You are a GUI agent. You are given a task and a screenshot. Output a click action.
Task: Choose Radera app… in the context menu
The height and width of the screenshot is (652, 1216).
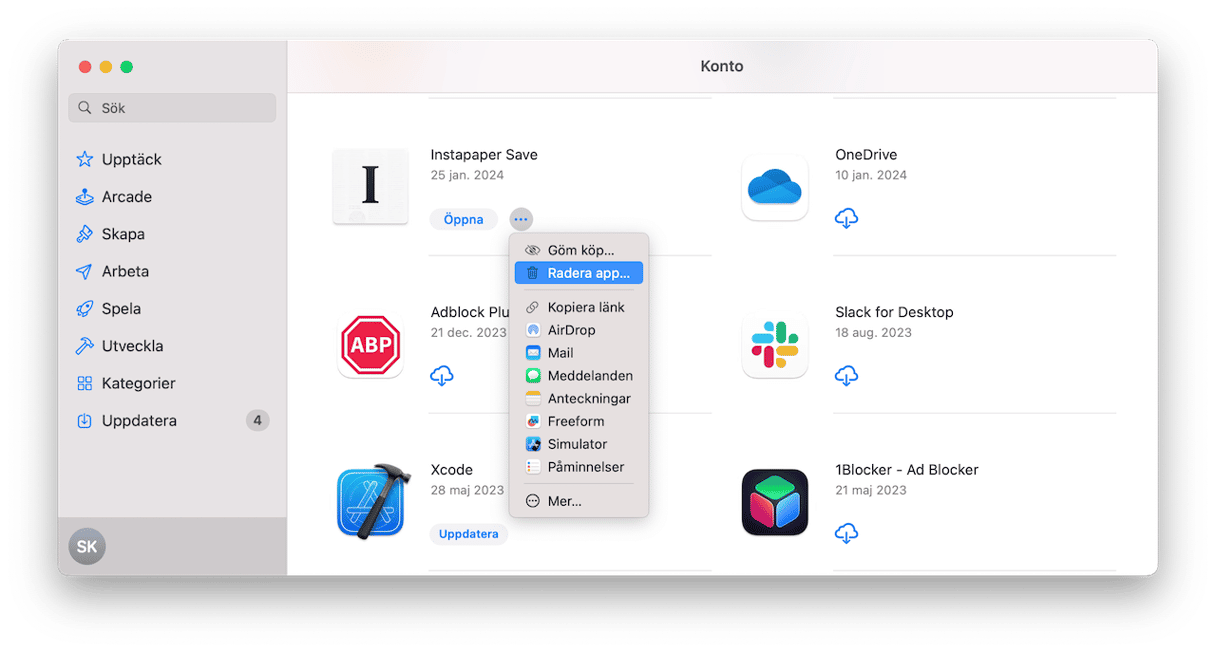coord(579,273)
